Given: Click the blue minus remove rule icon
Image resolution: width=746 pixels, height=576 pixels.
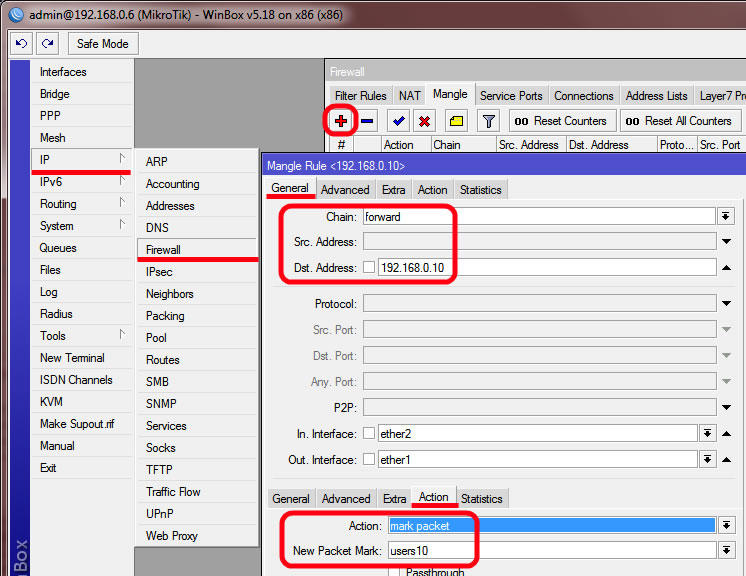Looking at the screenshot, I should (367, 121).
